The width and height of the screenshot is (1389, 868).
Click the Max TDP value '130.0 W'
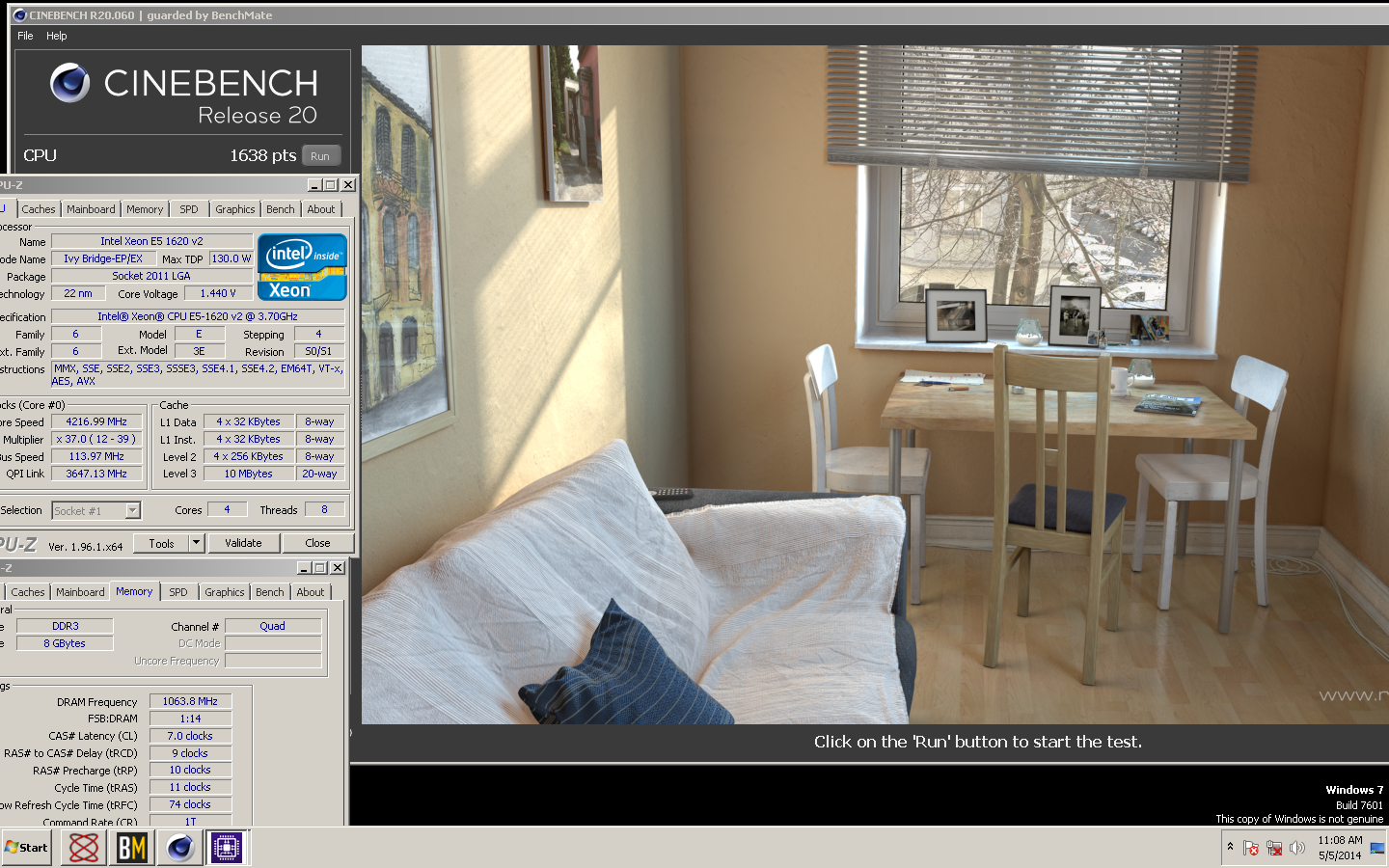231,258
